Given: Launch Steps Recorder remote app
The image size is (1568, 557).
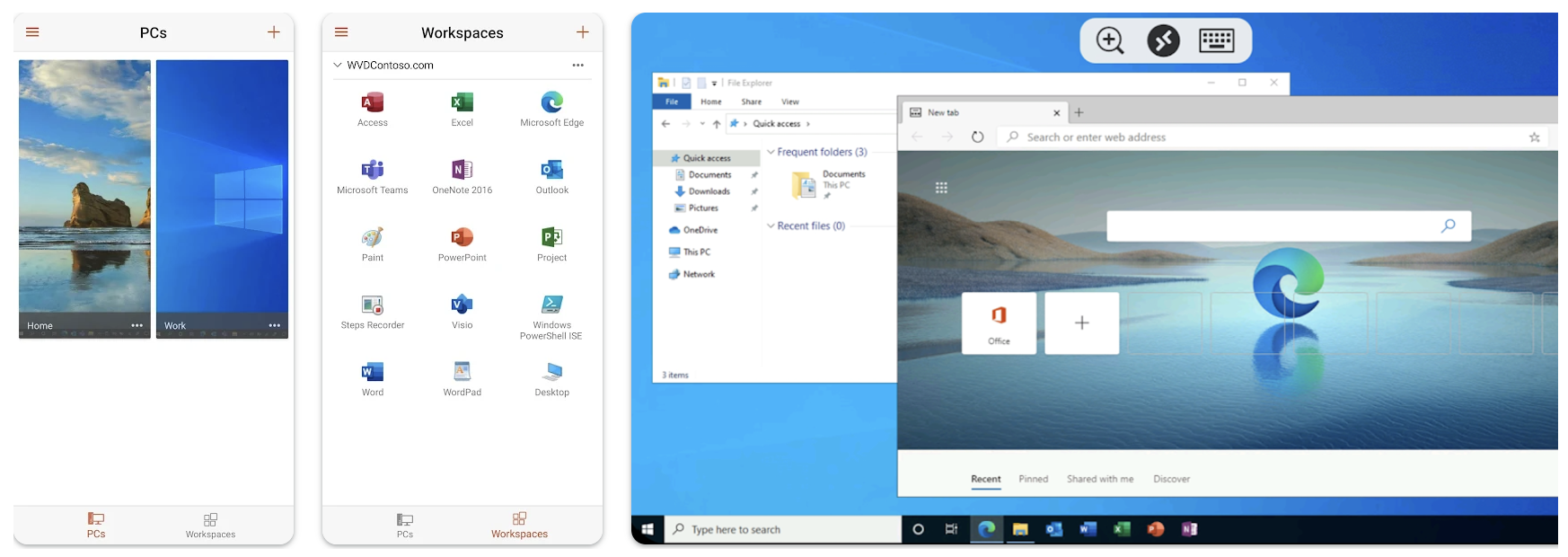Looking at the screenshot, I should [x=373, y=312].
